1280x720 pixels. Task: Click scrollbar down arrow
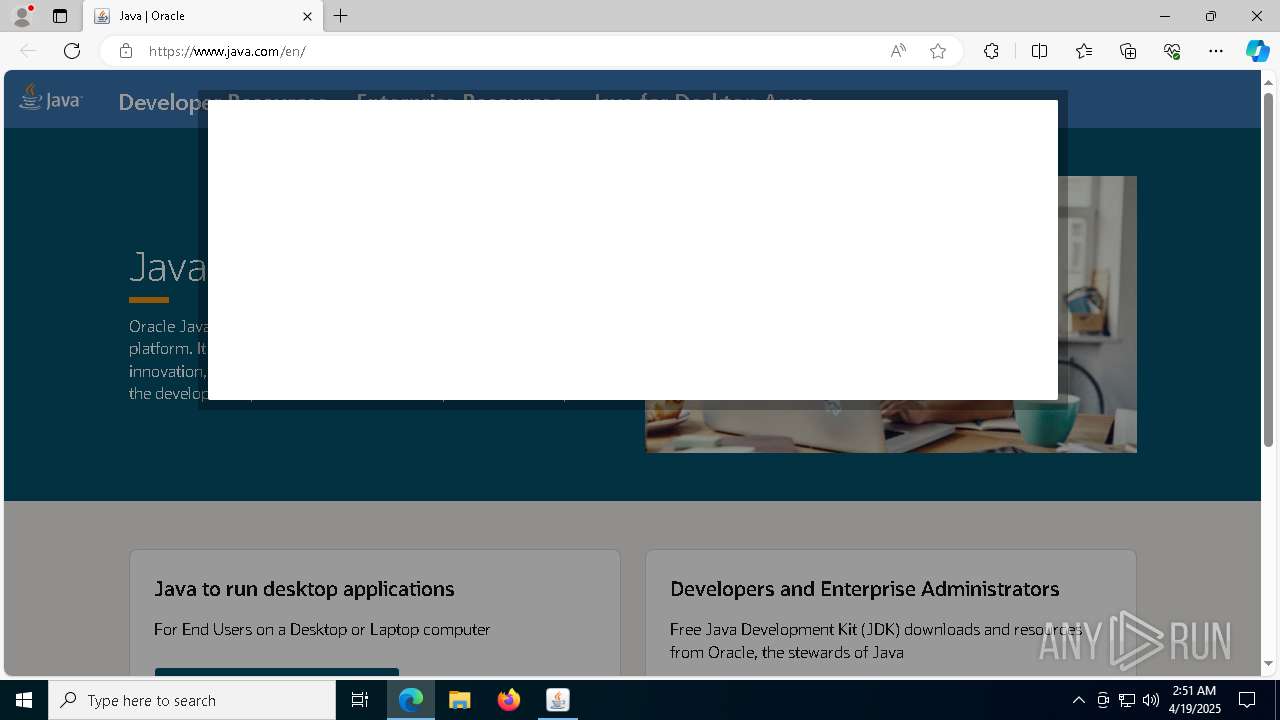[1268, 664]
